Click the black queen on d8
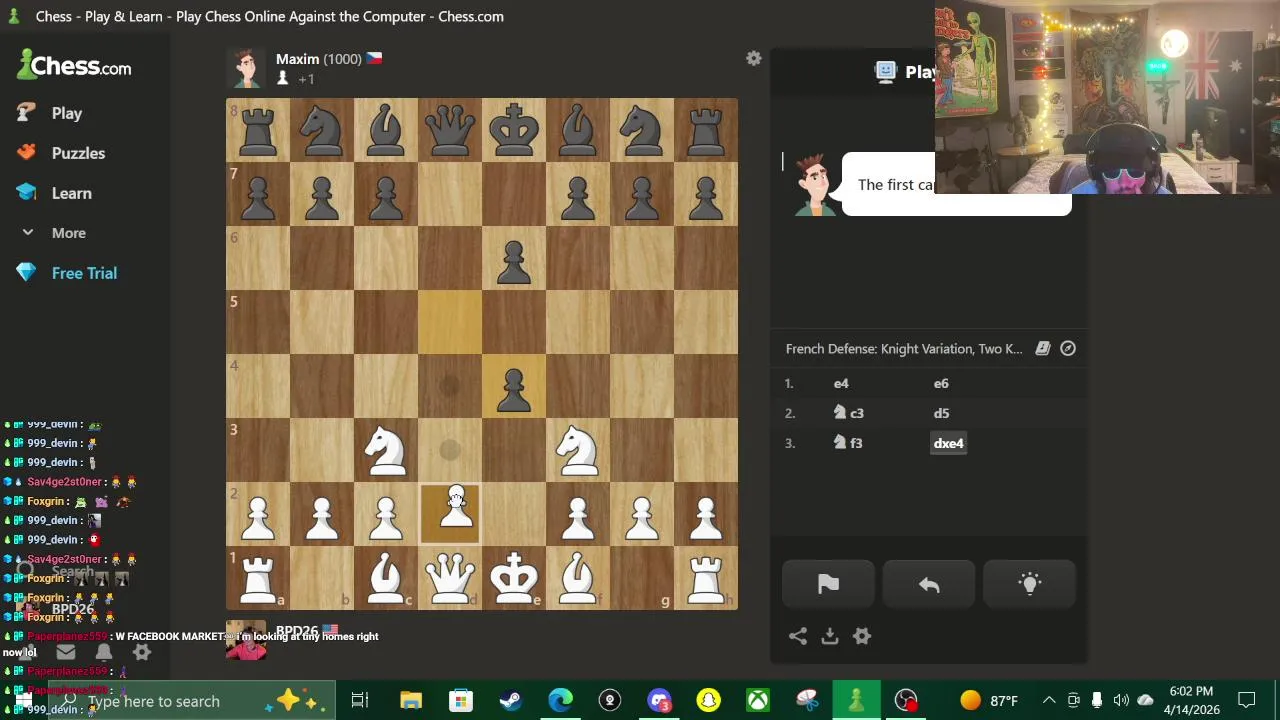This screenshot has height=720, width=1280. (450, 130)
